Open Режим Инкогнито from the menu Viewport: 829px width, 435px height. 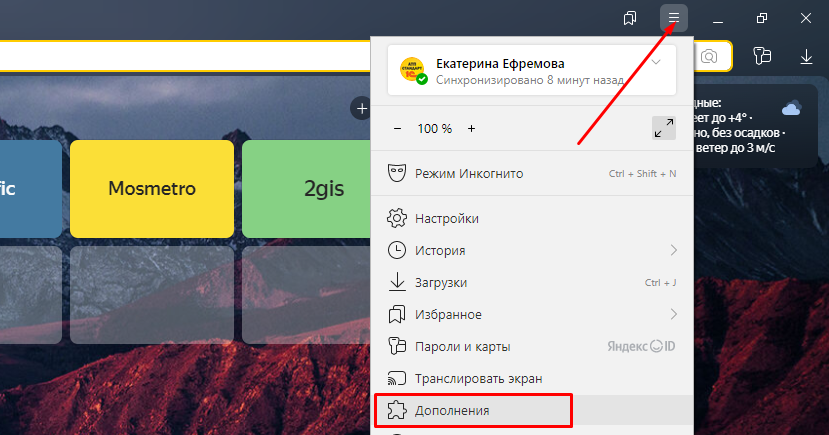[x=469, y=174]
